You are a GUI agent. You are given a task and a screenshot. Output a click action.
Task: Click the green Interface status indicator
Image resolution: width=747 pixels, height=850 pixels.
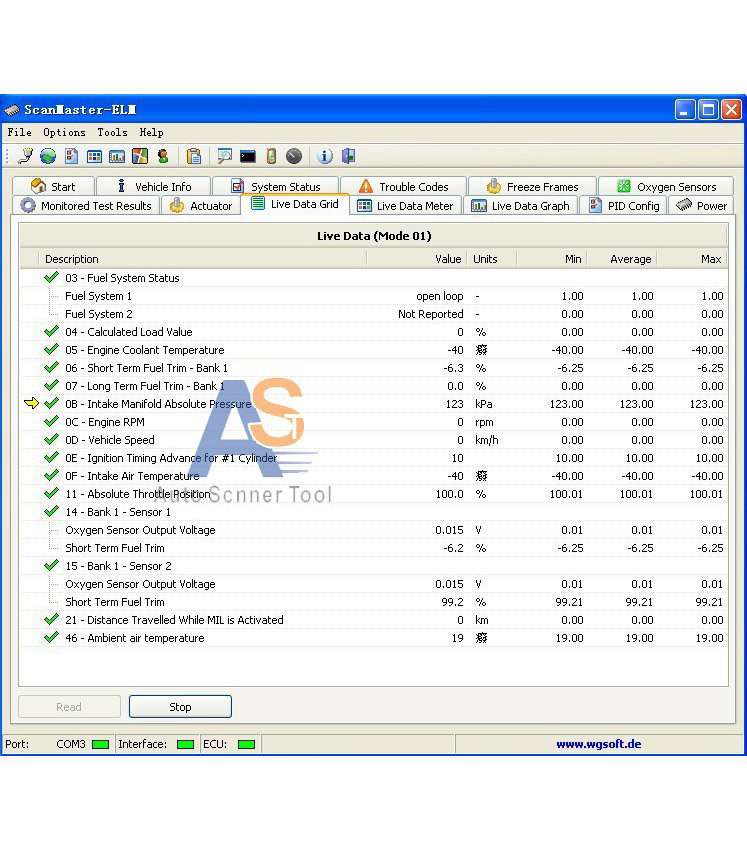point(186,744)
